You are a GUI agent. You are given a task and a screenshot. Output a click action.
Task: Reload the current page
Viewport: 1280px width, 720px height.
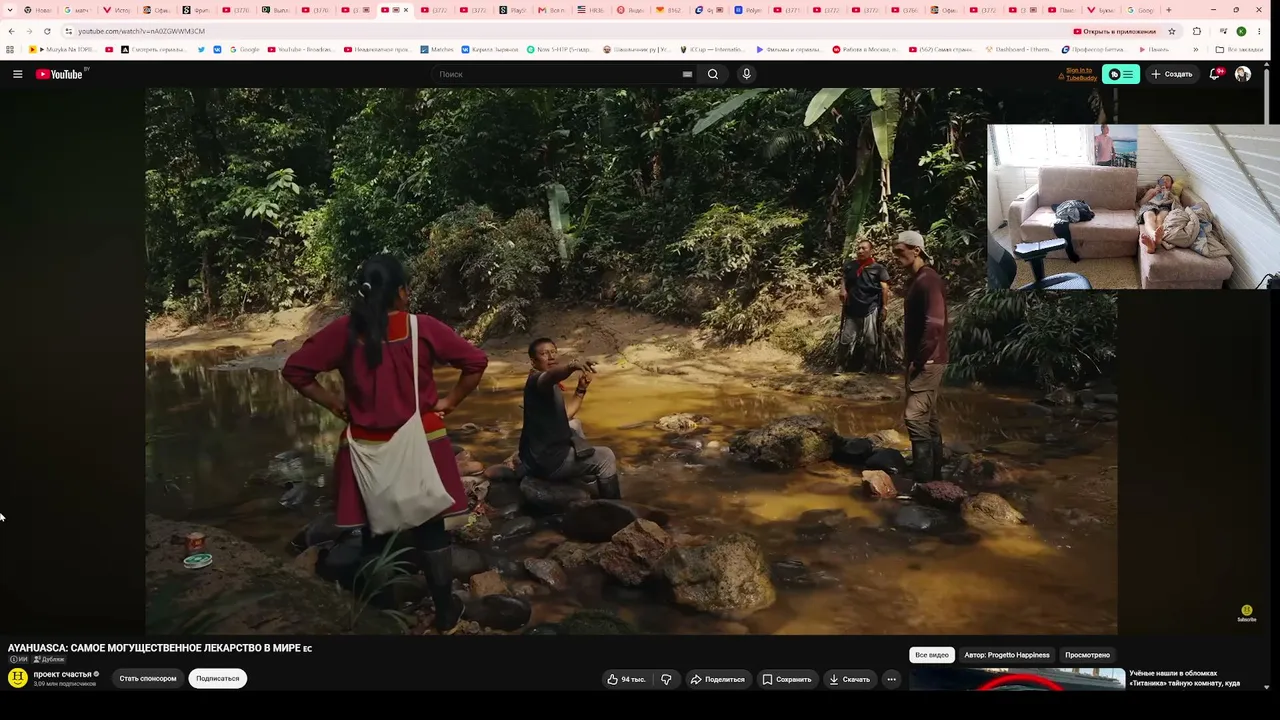(x=46, y=31)
